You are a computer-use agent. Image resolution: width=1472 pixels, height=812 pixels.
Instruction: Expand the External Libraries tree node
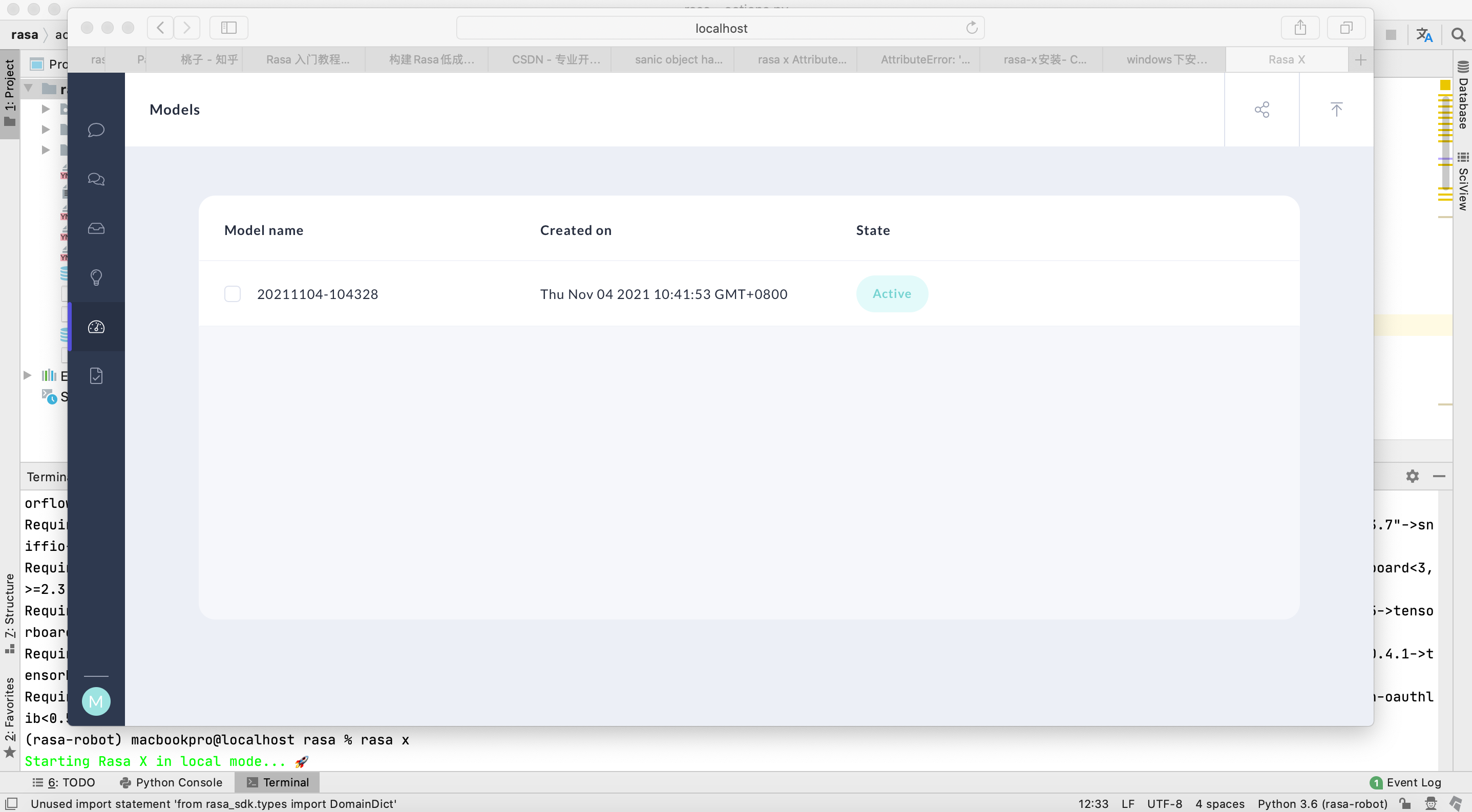click(x=27, y=375)
